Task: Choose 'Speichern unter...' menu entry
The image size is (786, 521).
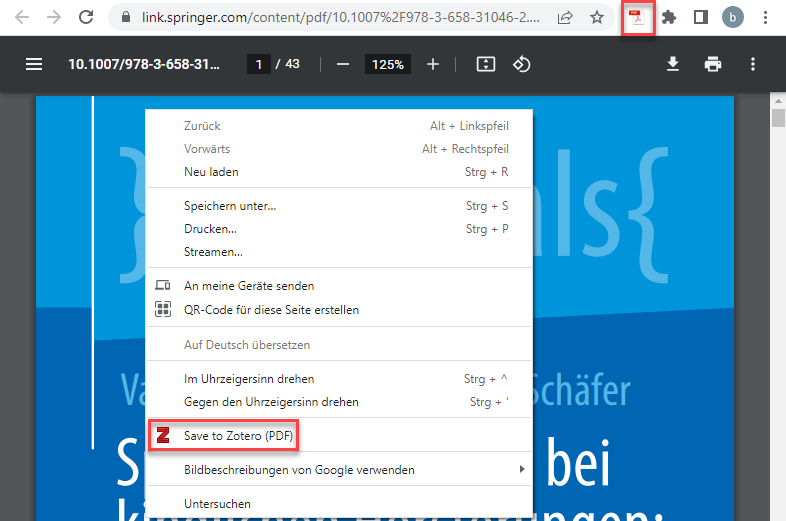Action: [339, 206]
